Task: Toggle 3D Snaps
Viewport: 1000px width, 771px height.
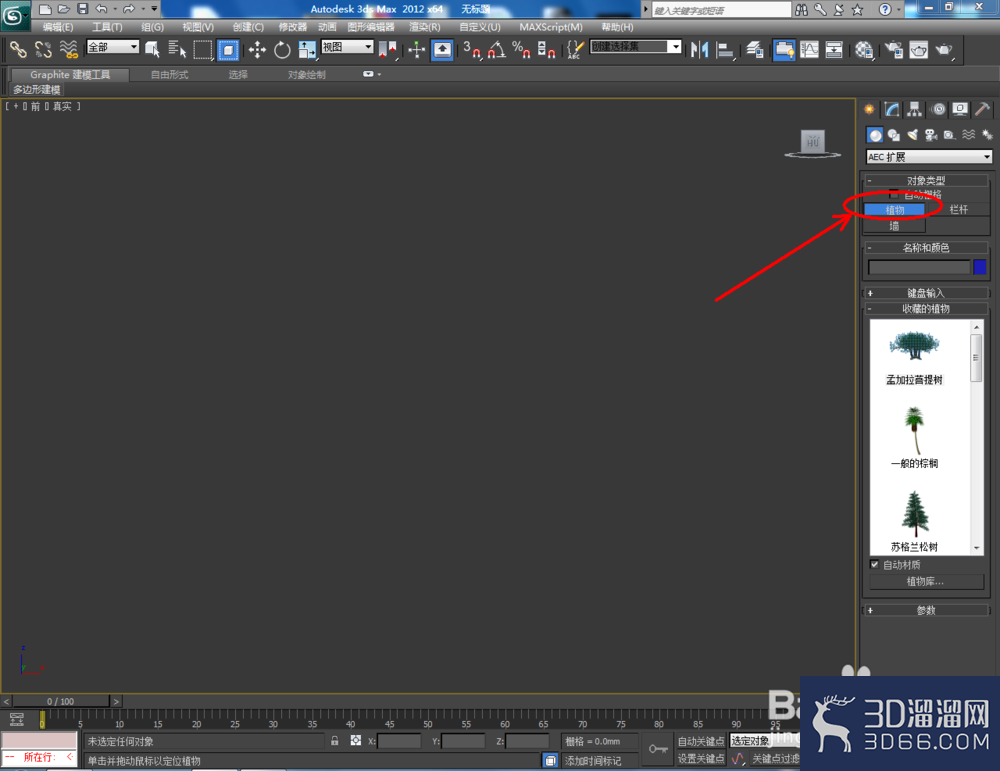Action: pyautogui.click(x=472, y=49)
